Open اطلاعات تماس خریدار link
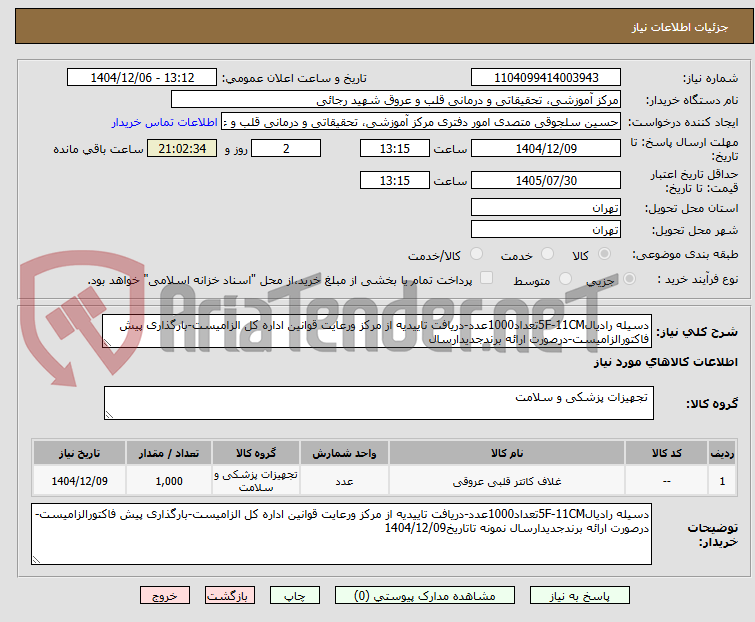The width and height of the screenshot is (755, 622). tap(165, 122)
